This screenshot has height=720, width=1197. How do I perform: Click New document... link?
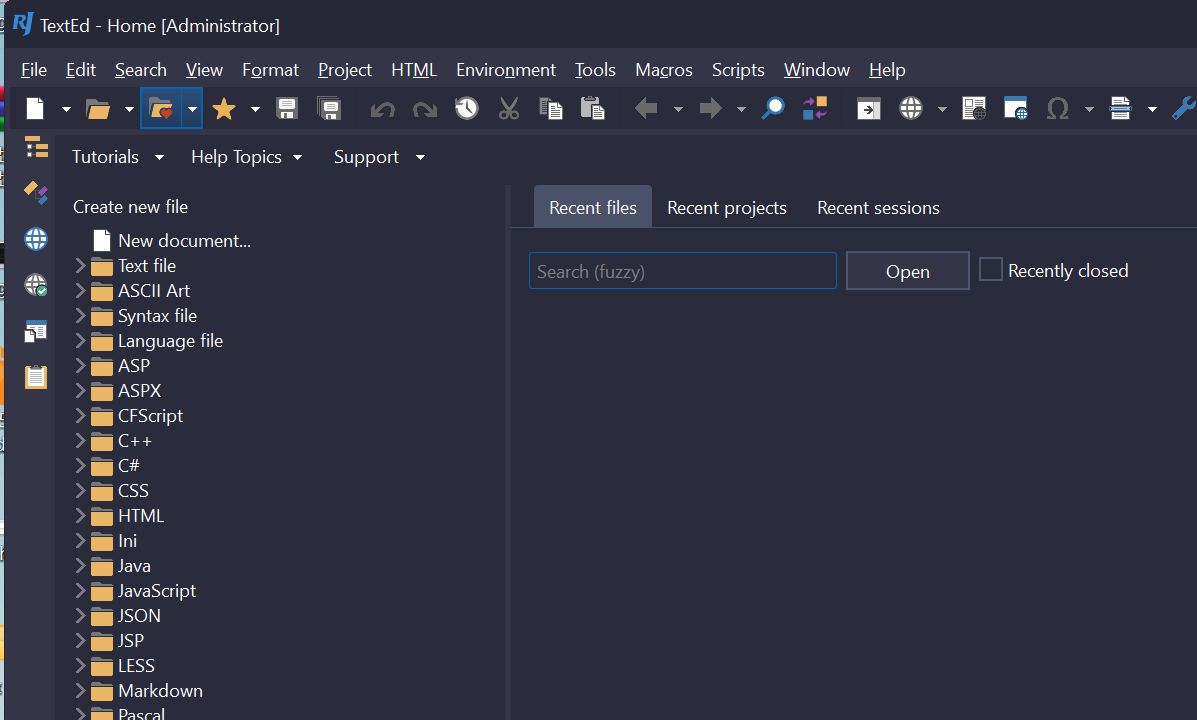tap(184, 241)
